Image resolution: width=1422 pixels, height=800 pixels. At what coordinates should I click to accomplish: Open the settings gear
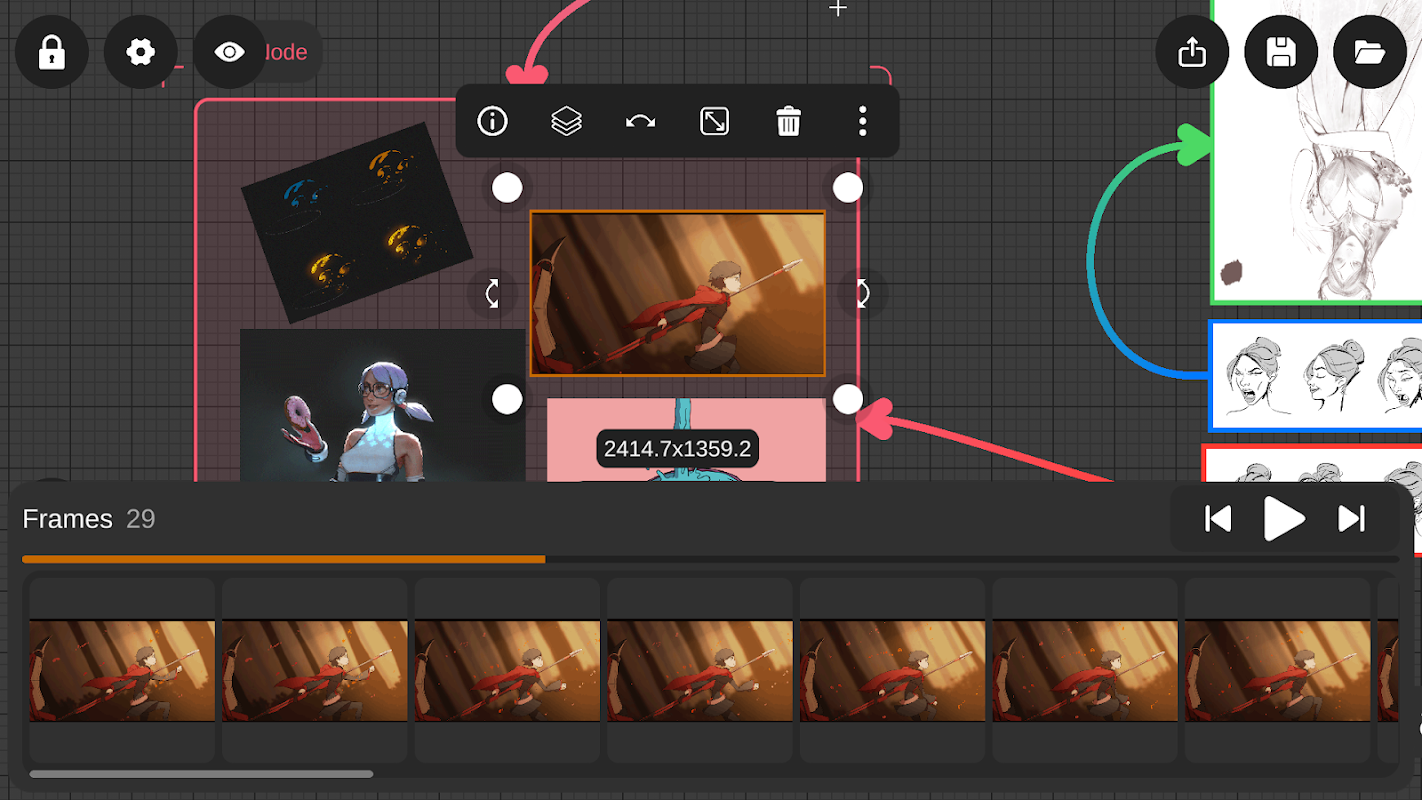click(x=141, y=52)
